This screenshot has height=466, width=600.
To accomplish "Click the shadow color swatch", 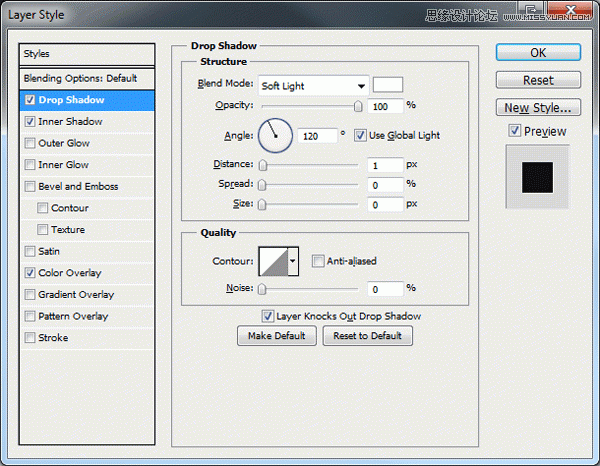I will point(388,85).
